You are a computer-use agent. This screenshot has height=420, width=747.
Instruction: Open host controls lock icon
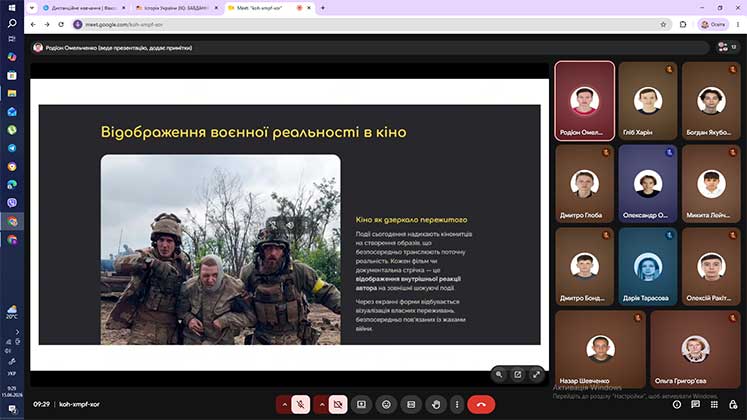click(733, 404)
